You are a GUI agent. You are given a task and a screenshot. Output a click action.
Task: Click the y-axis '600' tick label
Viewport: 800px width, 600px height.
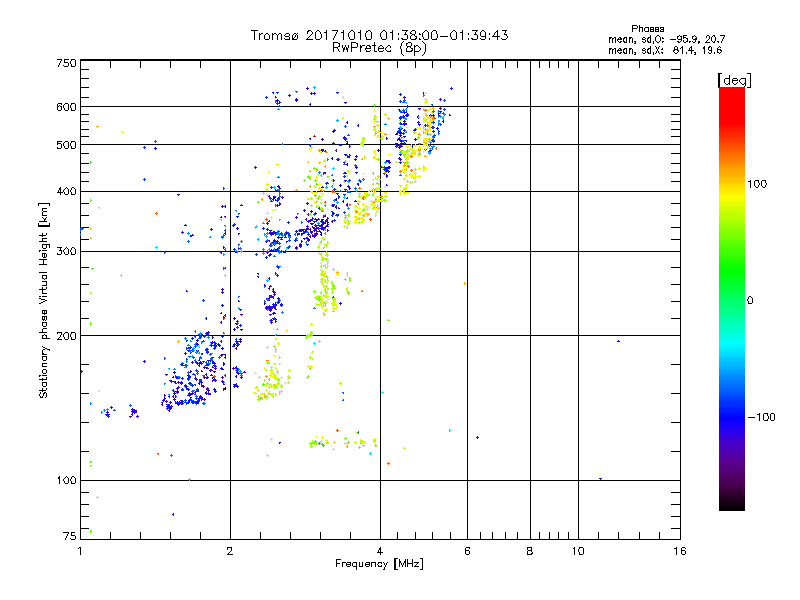pyautogui.click(x=66, y=107)
